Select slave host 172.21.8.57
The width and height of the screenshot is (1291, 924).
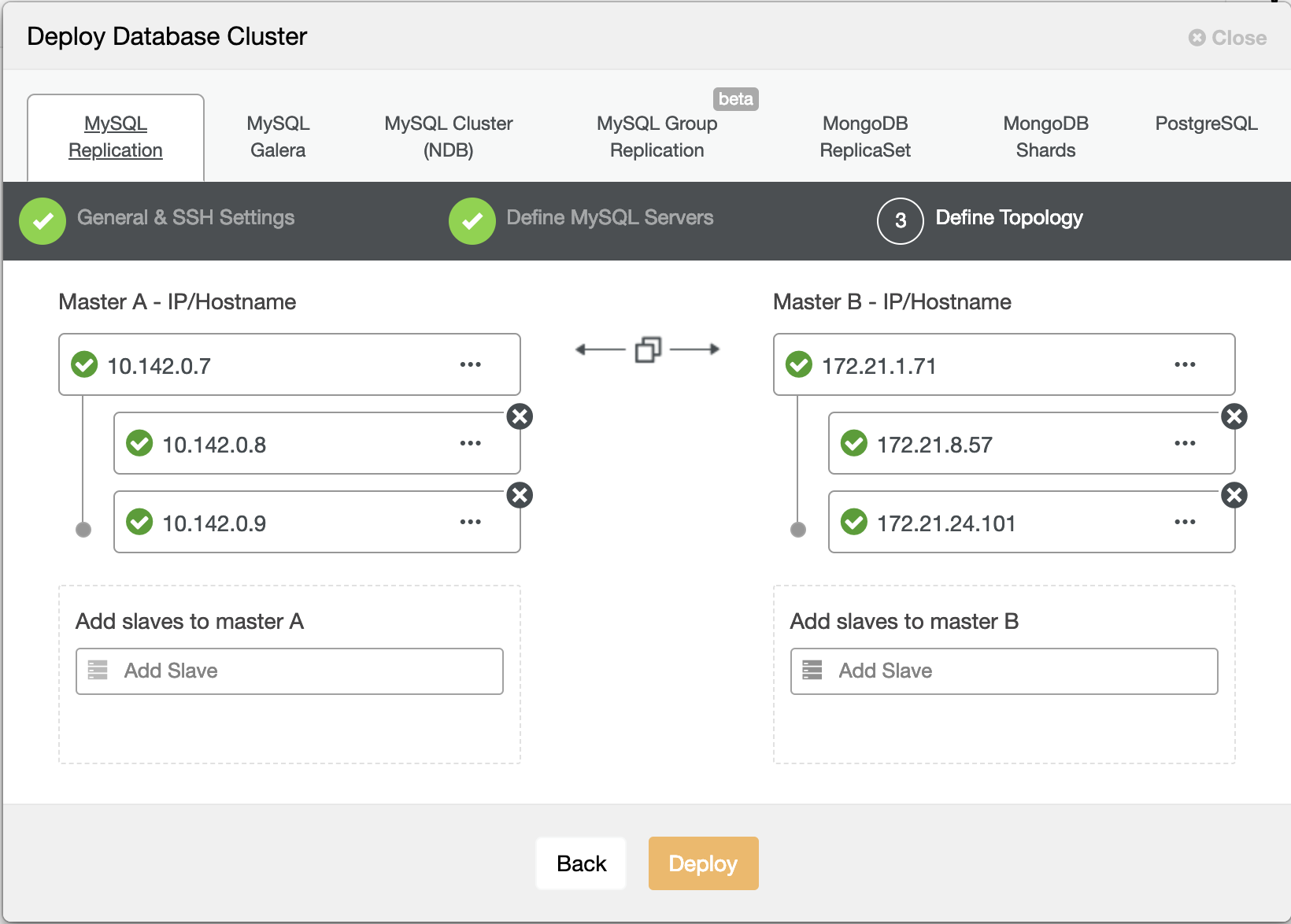click(x=1032, y=443)
